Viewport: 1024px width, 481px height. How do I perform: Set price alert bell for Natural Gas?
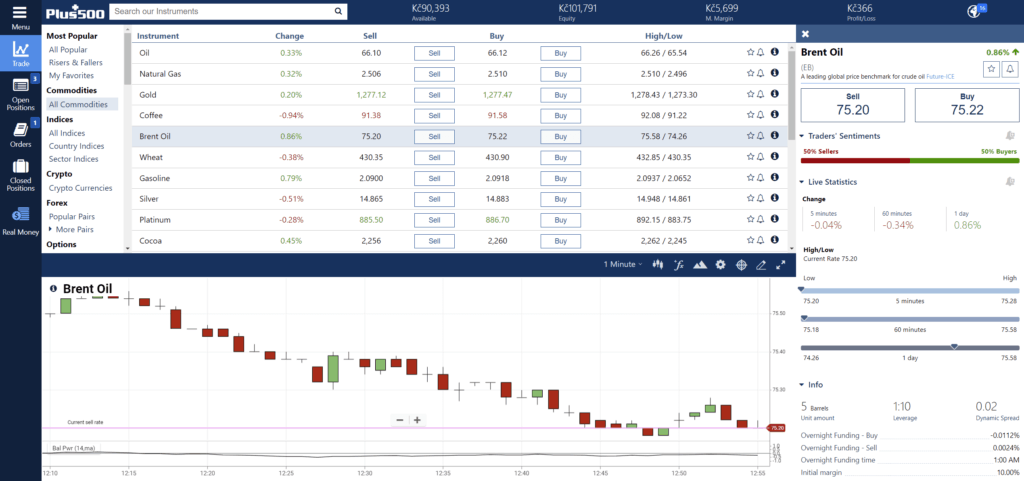pos(761,73)
